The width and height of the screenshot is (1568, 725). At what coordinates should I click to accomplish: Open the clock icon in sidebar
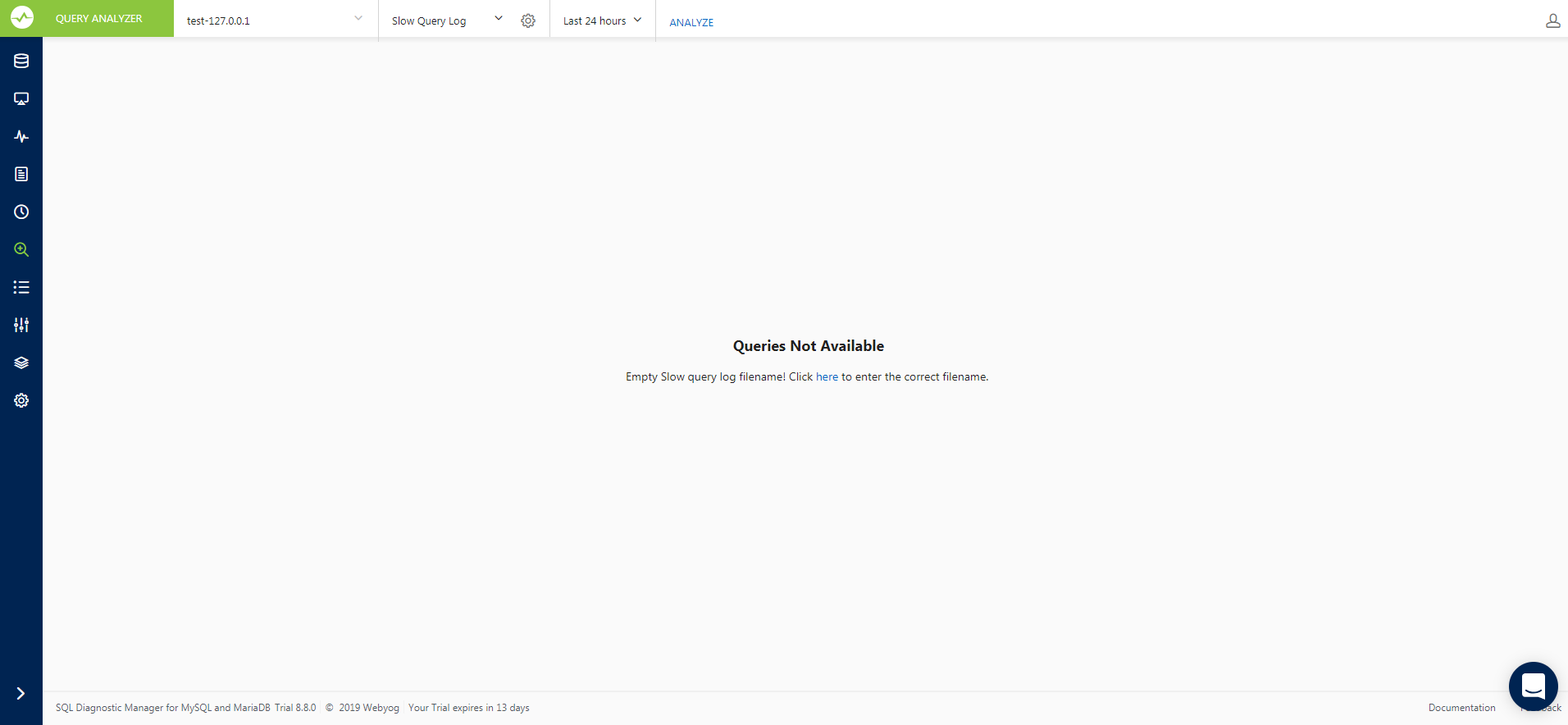pos(21,212)
